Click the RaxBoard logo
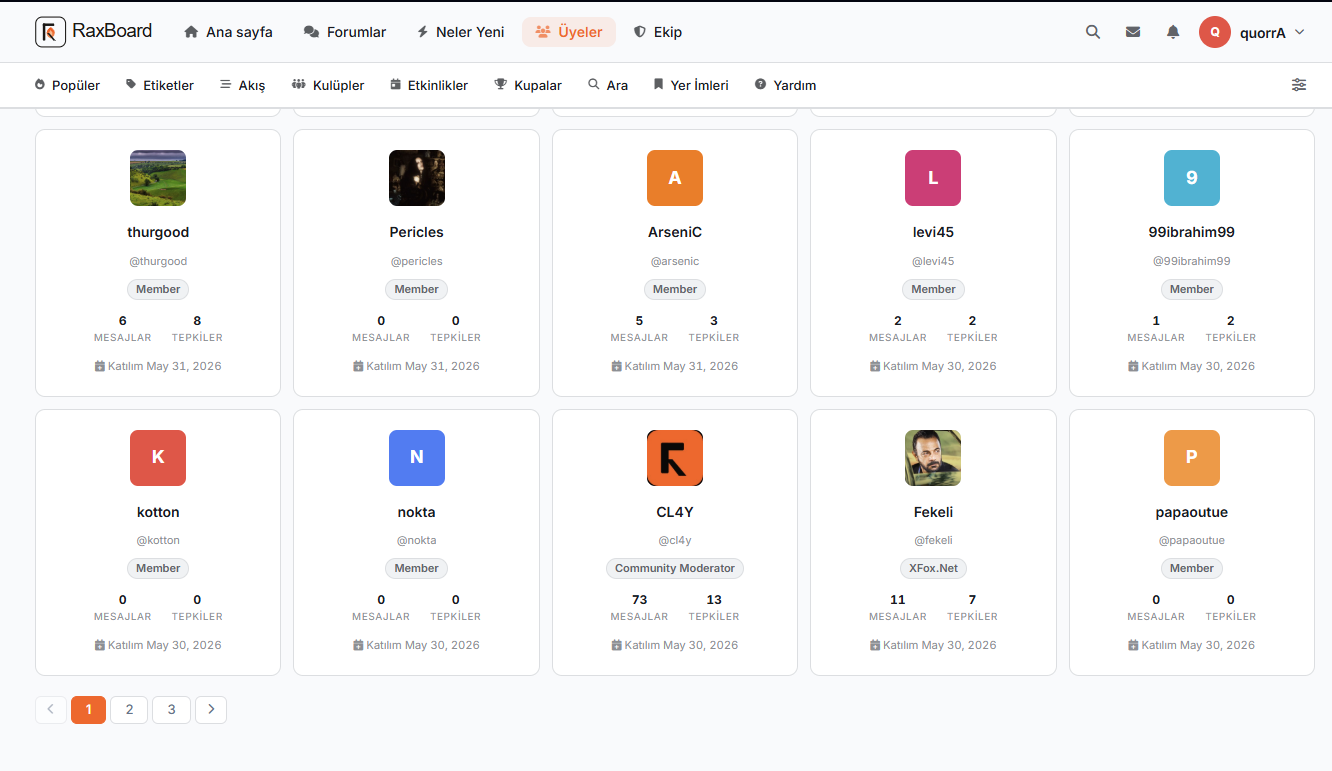This screenshot has height=771, width=1332. 94,32
